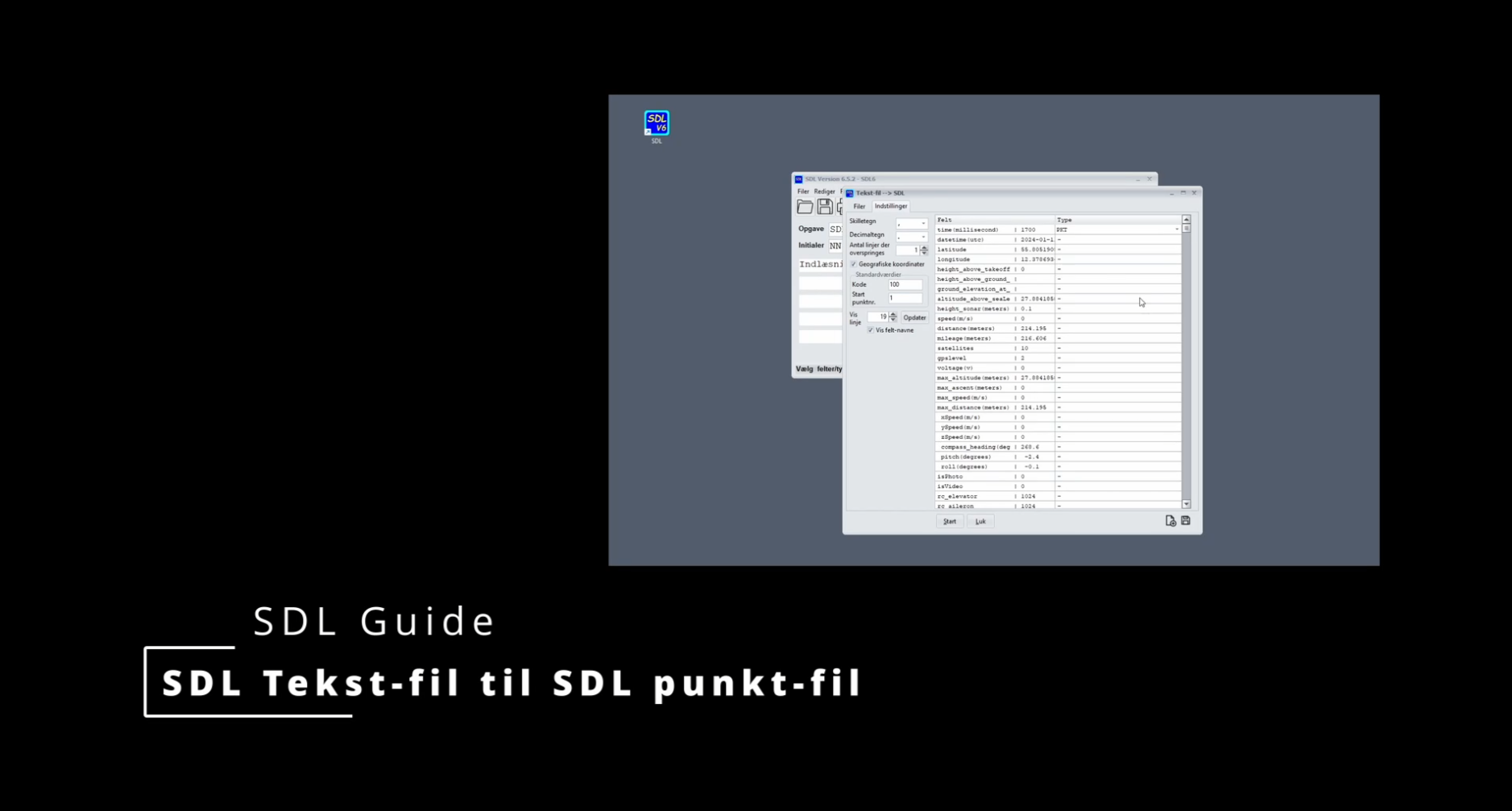Select the max_distance(meters) row

[x=1058, y=408]
